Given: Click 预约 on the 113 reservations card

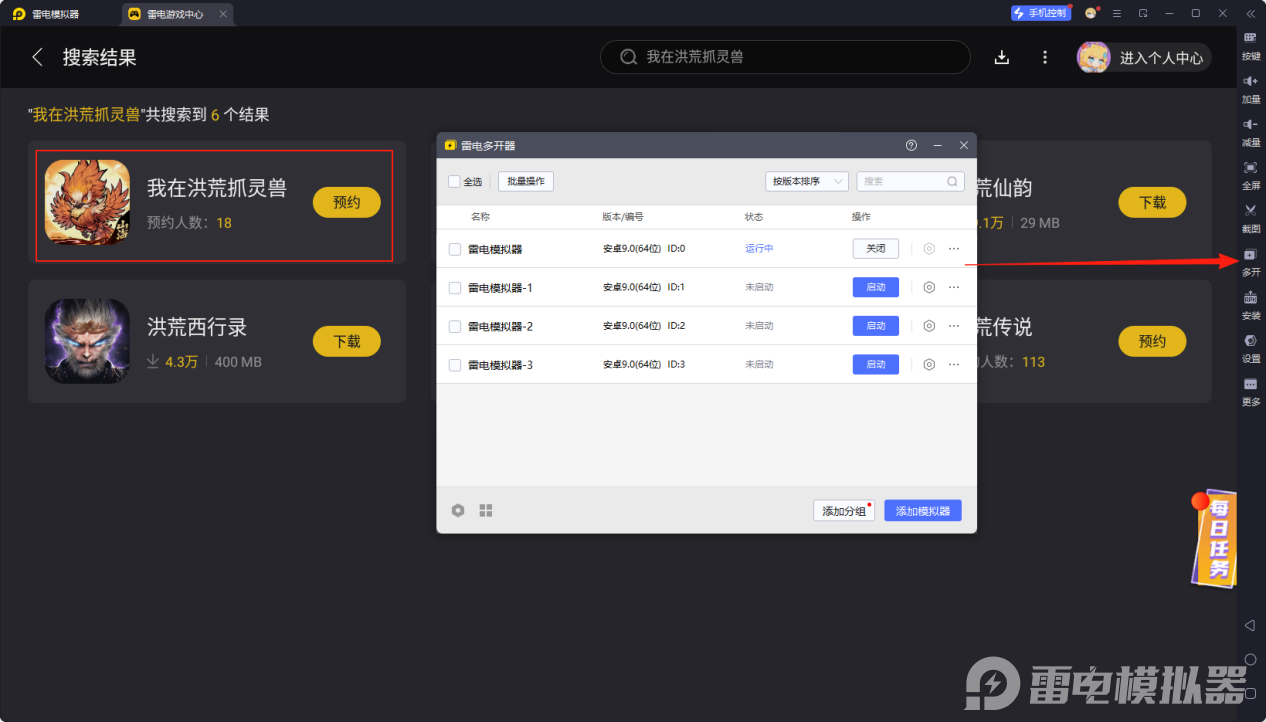Looking at the screenshot, I should (1152, 341).
